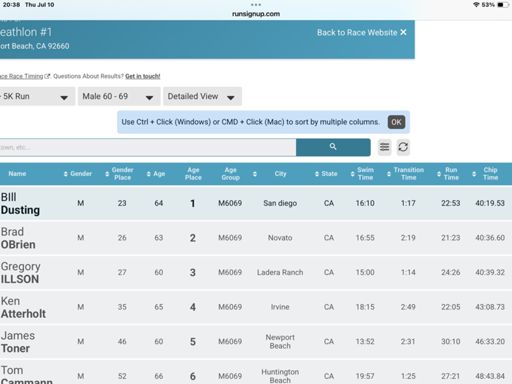Click age place 1 for Bill Dusting
This screenshot has width=512, height=384.
pos(193,203)
